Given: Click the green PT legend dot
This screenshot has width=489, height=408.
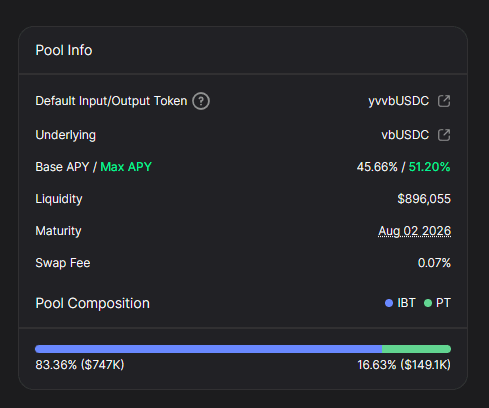Looking at the screenshot, I should [x=428, y=303].
